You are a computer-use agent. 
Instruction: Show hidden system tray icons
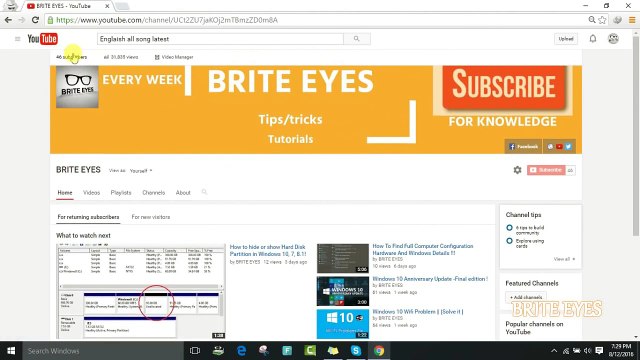[x=554, y=351]
